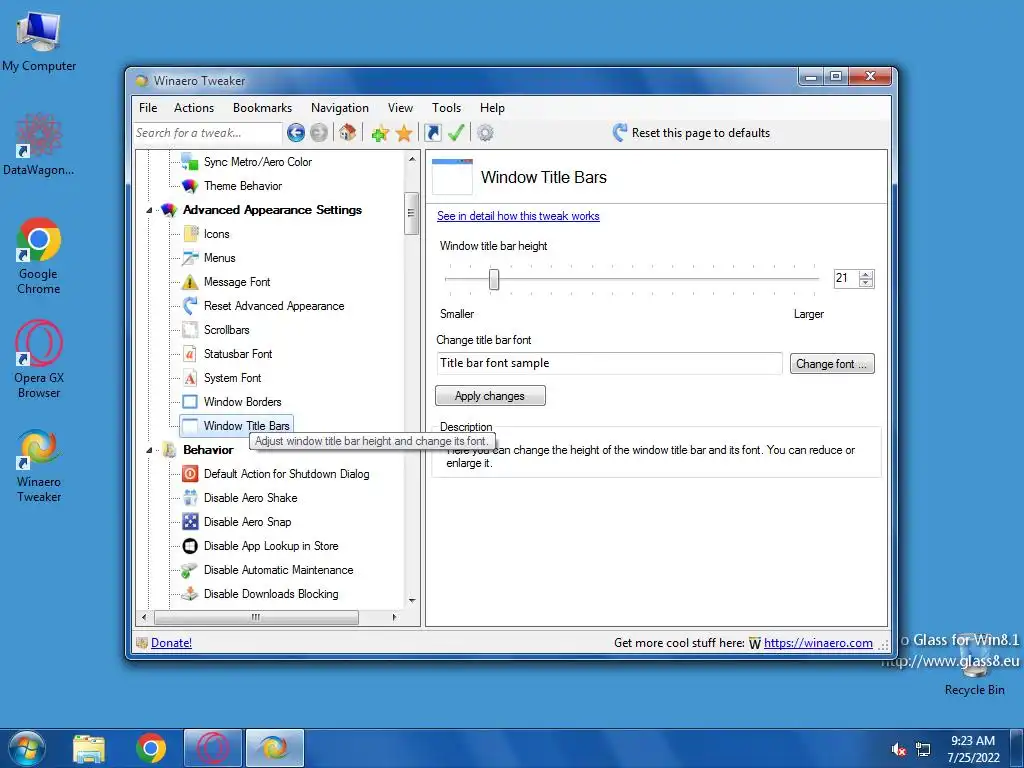
Task: Click the Icons tree item icon
Action: tap(190, 234)
